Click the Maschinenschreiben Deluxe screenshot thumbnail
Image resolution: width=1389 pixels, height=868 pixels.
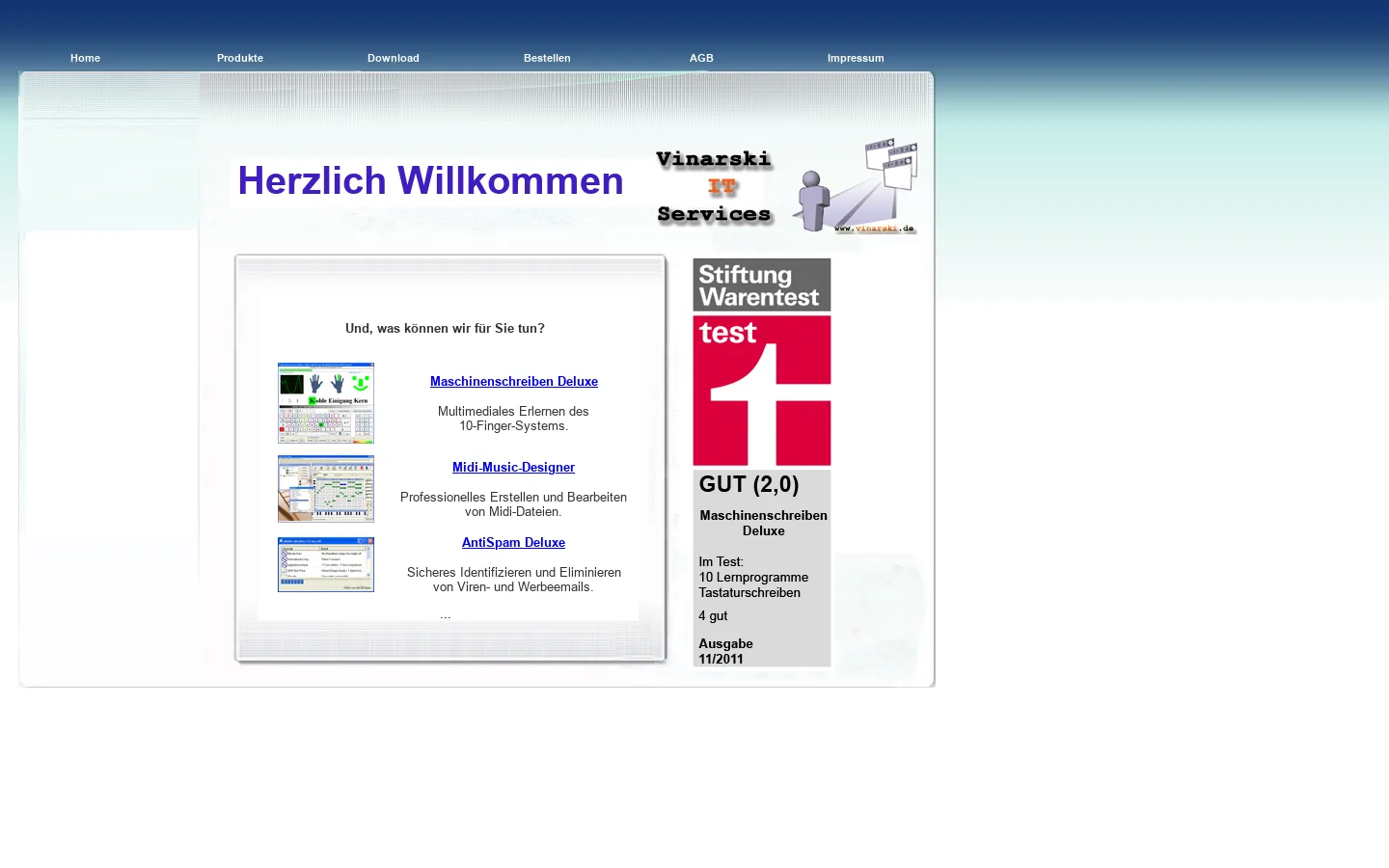326,403
